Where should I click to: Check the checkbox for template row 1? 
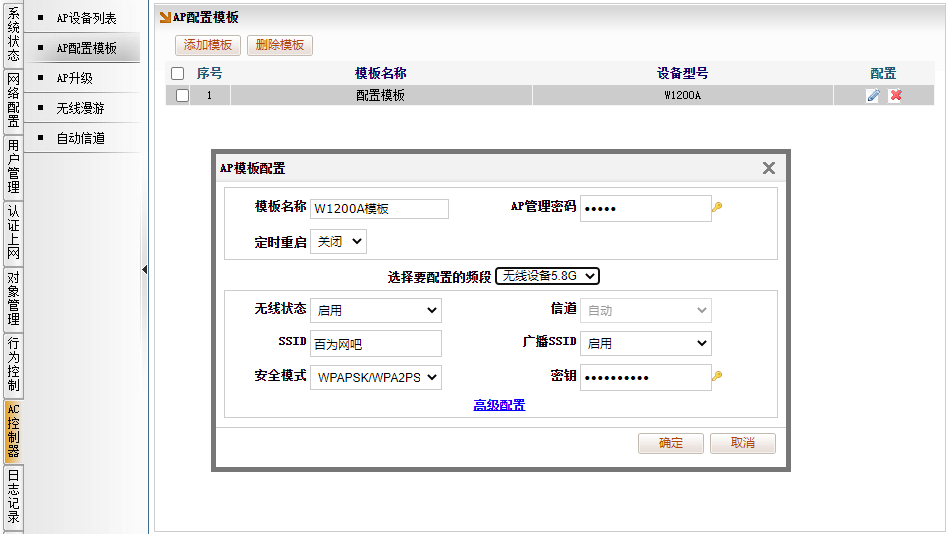click(182, 96)
